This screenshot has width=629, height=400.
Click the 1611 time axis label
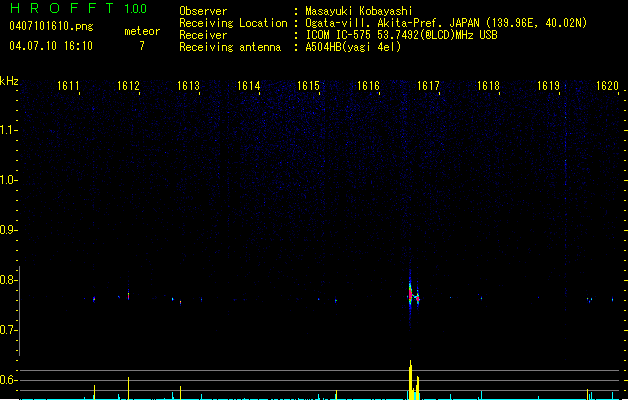click(x=68, y=85)
